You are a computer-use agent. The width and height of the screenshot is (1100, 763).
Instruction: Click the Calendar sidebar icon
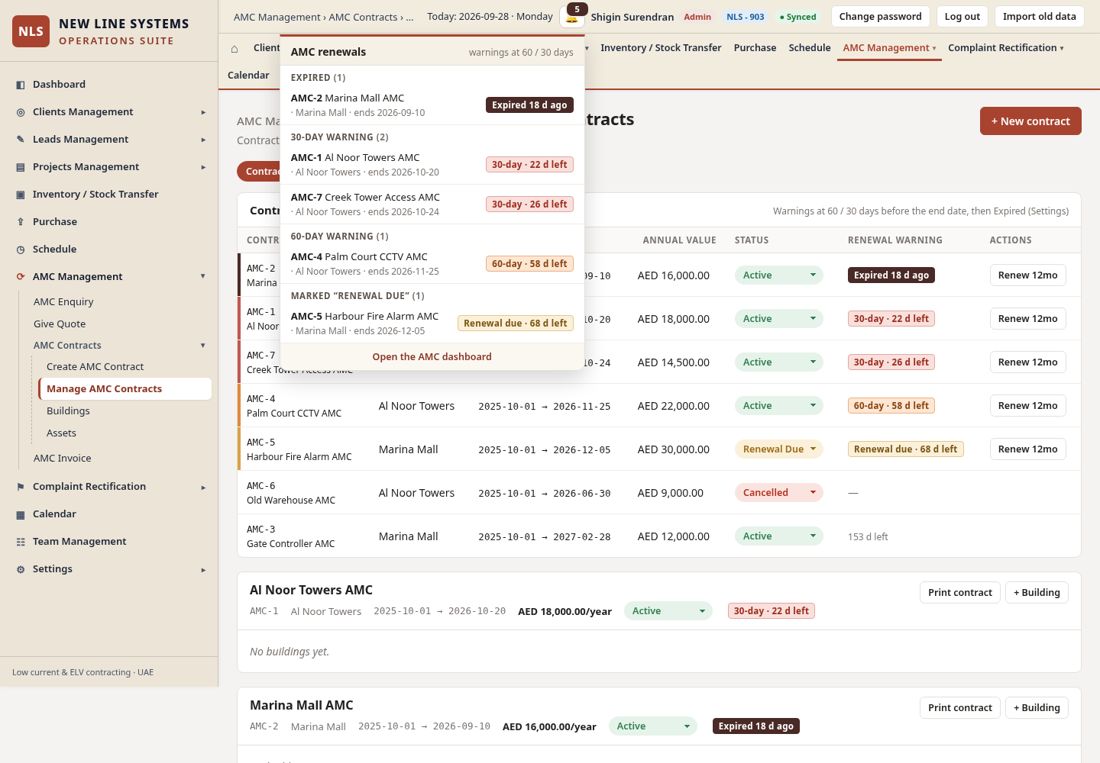(x=20, y=514)
